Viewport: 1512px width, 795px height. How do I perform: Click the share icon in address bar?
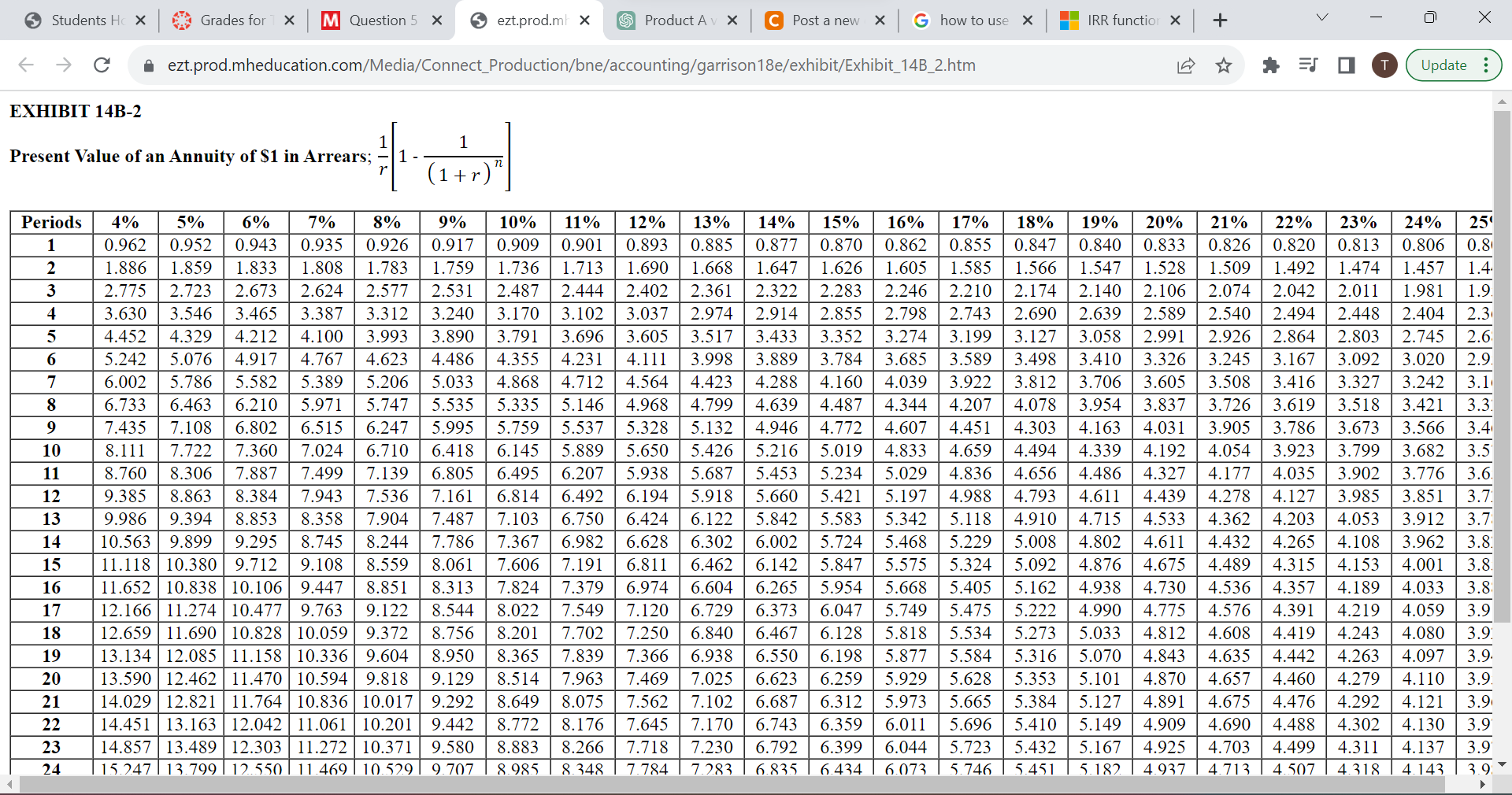coord(1186,65)
